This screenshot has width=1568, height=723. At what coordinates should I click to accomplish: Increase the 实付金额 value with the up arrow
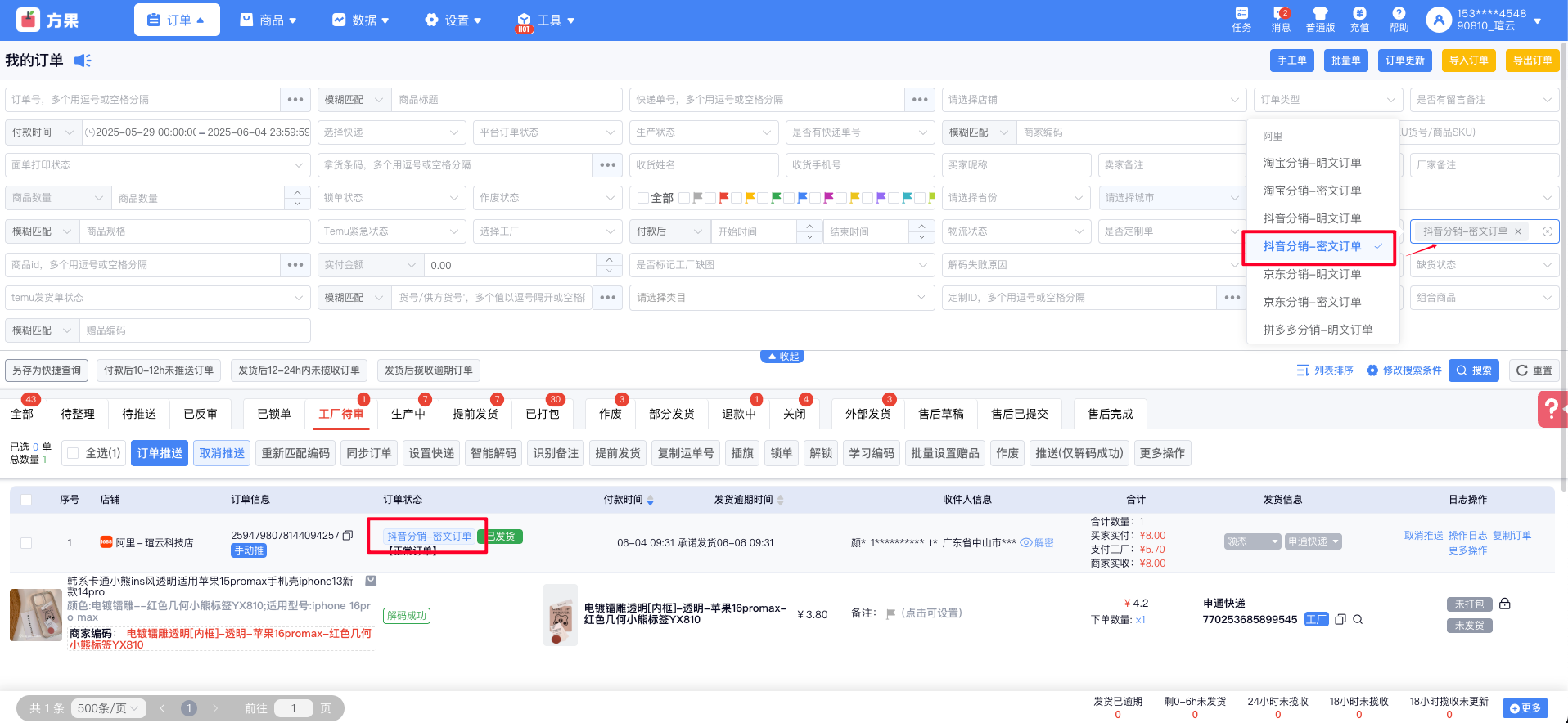click(x=609, y=260)
